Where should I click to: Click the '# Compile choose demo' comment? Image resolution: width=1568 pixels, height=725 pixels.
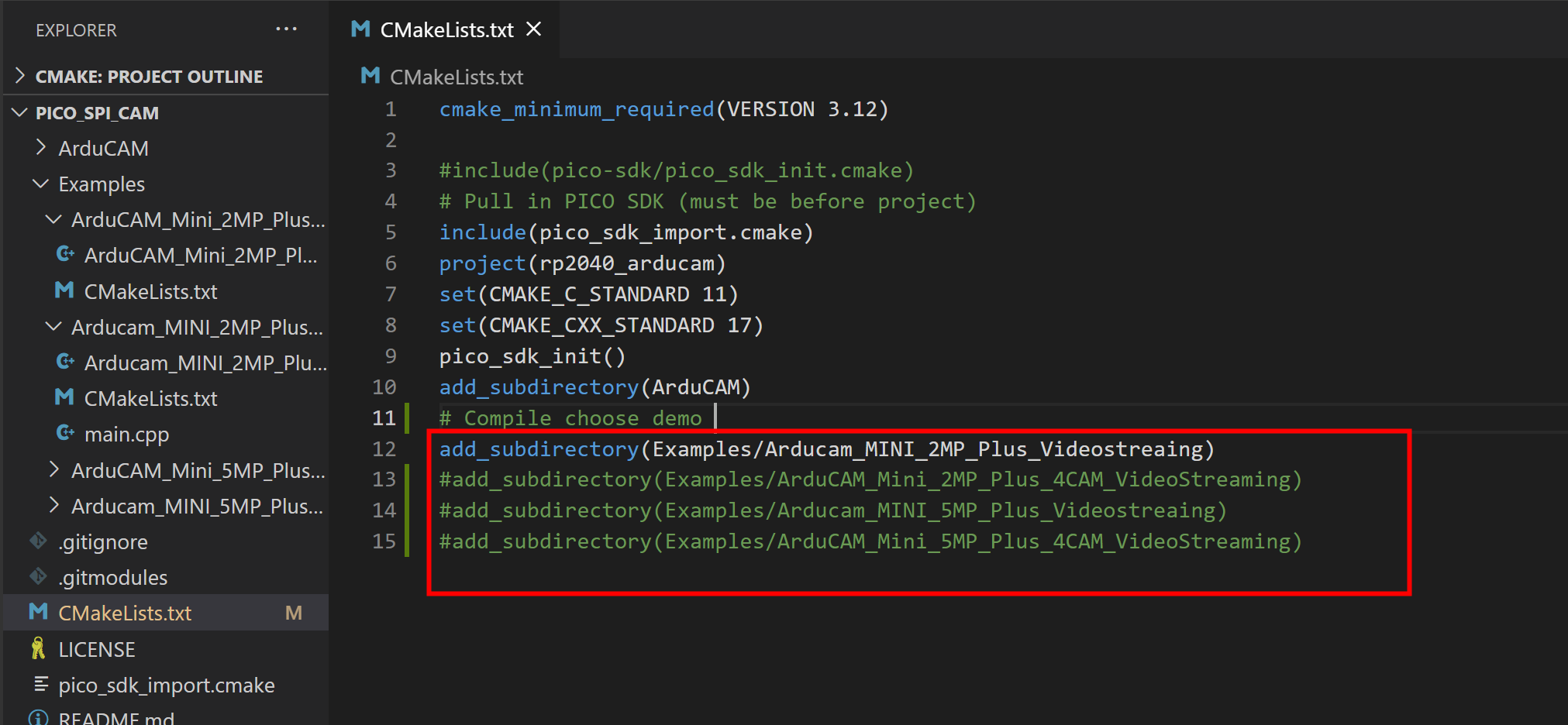click(x=570, y=418)
